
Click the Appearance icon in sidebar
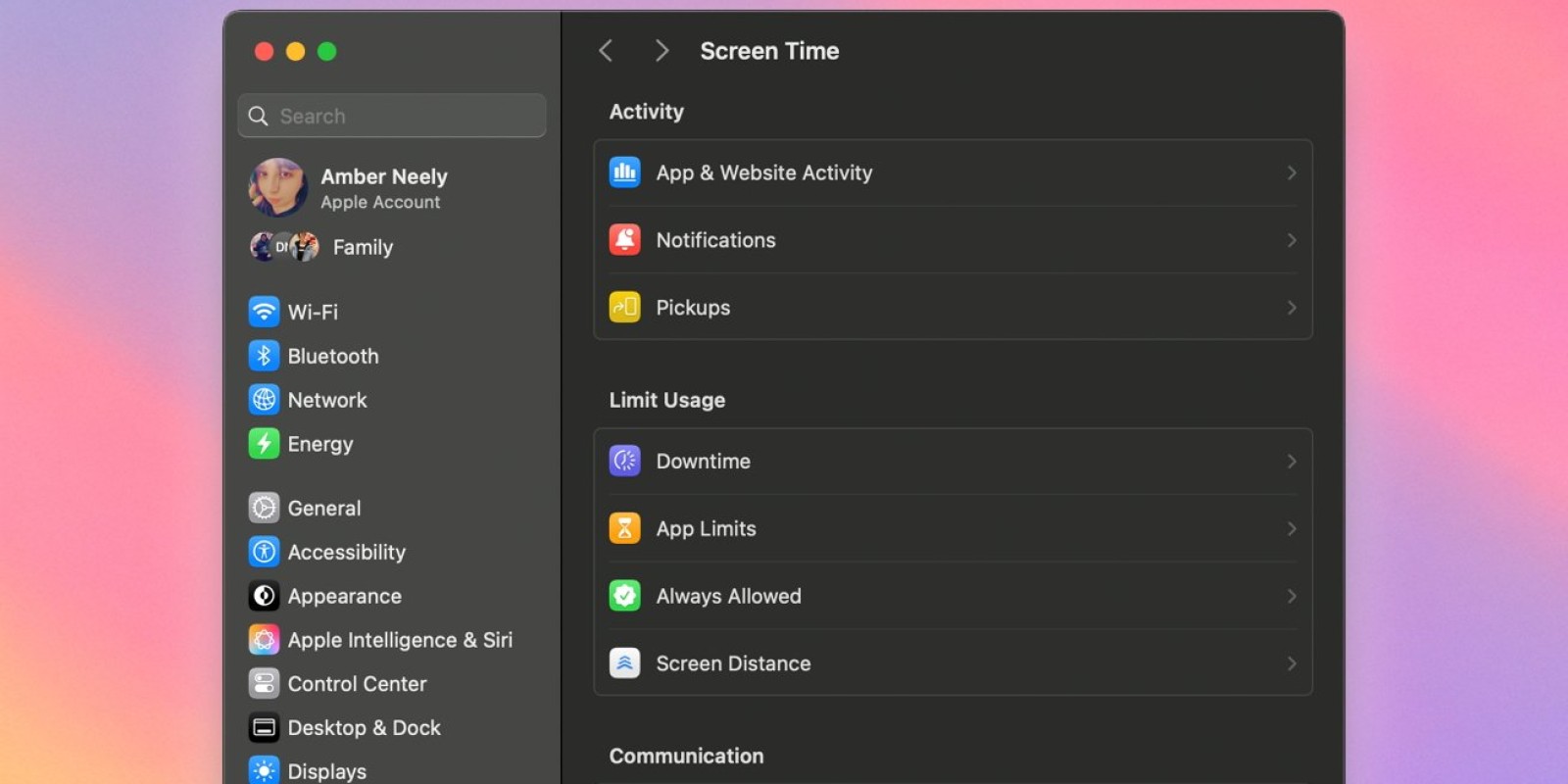(264, 596)
